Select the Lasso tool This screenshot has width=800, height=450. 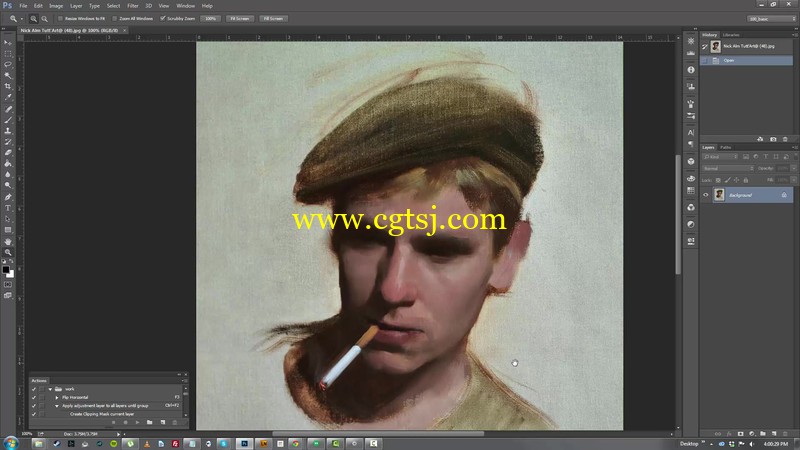tap(8, 65)
